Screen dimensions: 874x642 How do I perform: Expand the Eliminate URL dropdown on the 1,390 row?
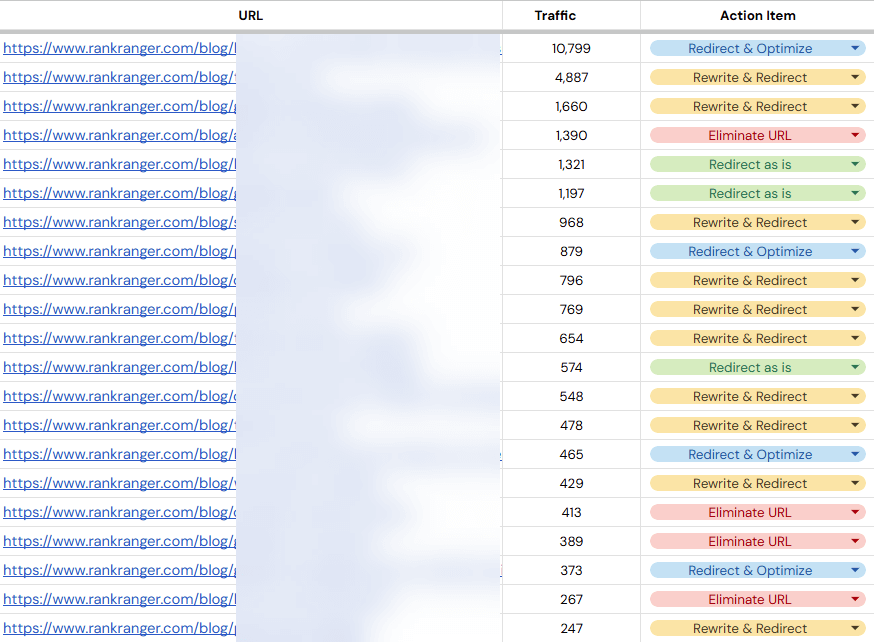click(x=853, y=135)
